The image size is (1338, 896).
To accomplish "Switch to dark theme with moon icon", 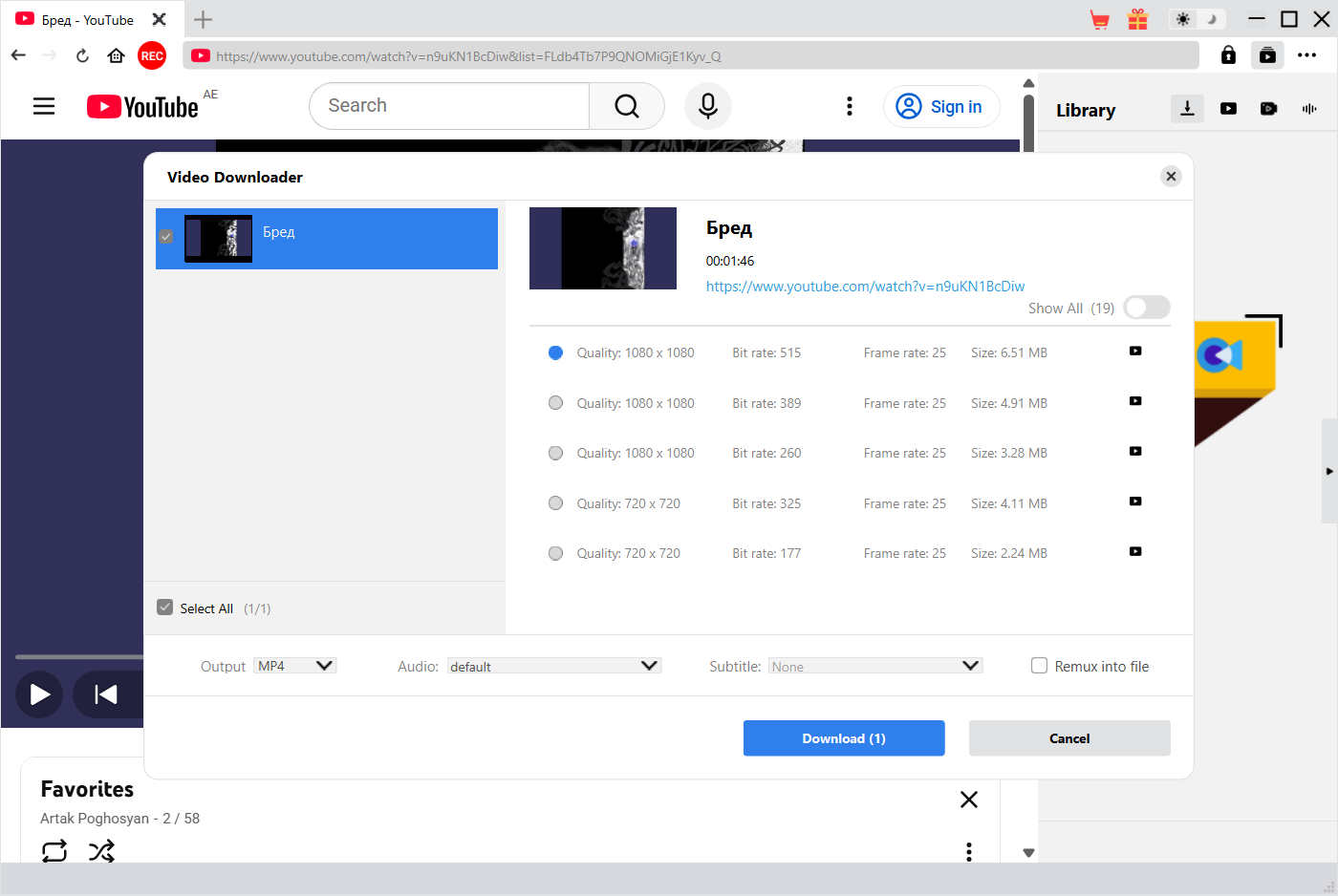I will [x=1211, y=20].
